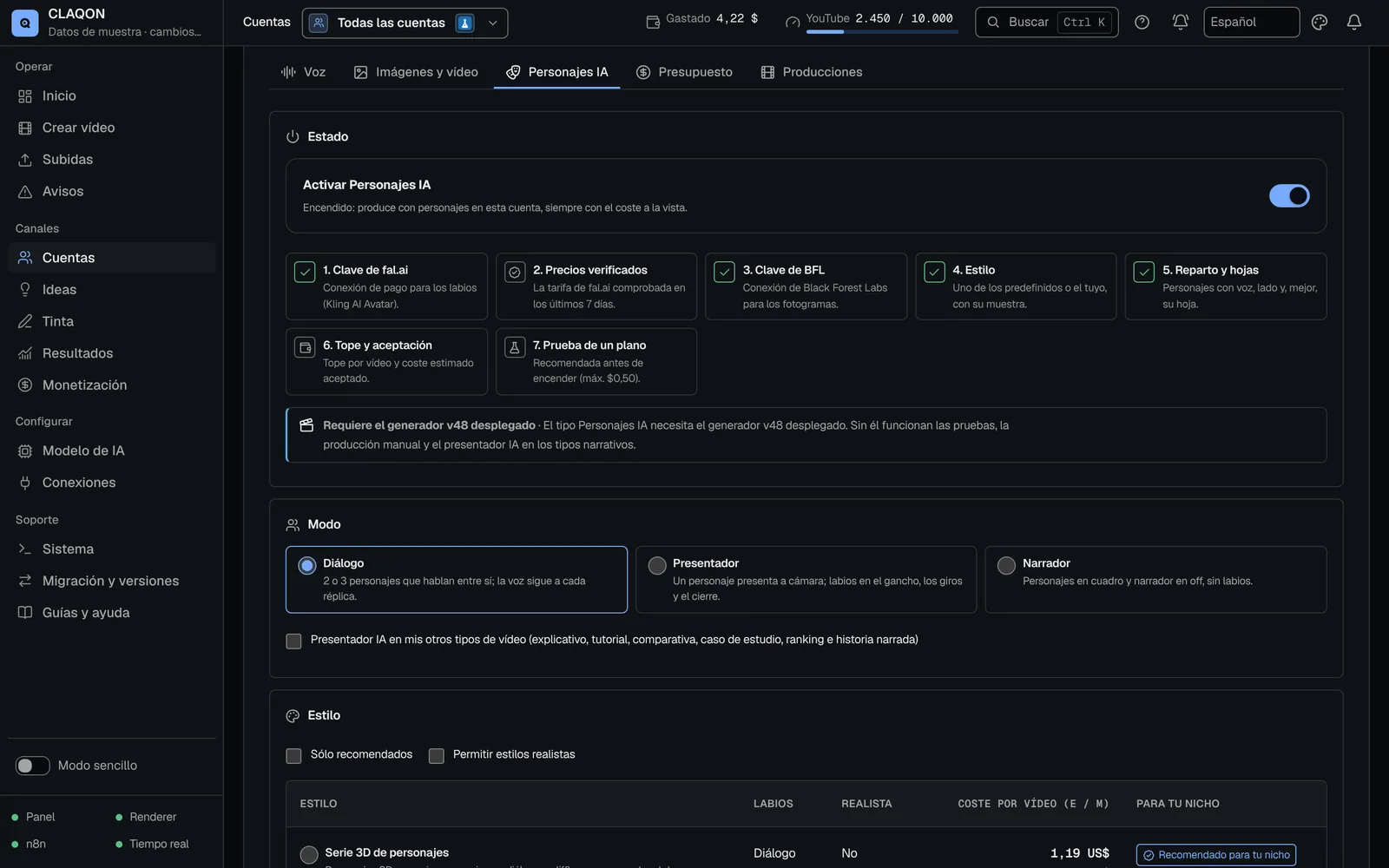Open Avisos in the sidebar

click(x=111, y=192)
